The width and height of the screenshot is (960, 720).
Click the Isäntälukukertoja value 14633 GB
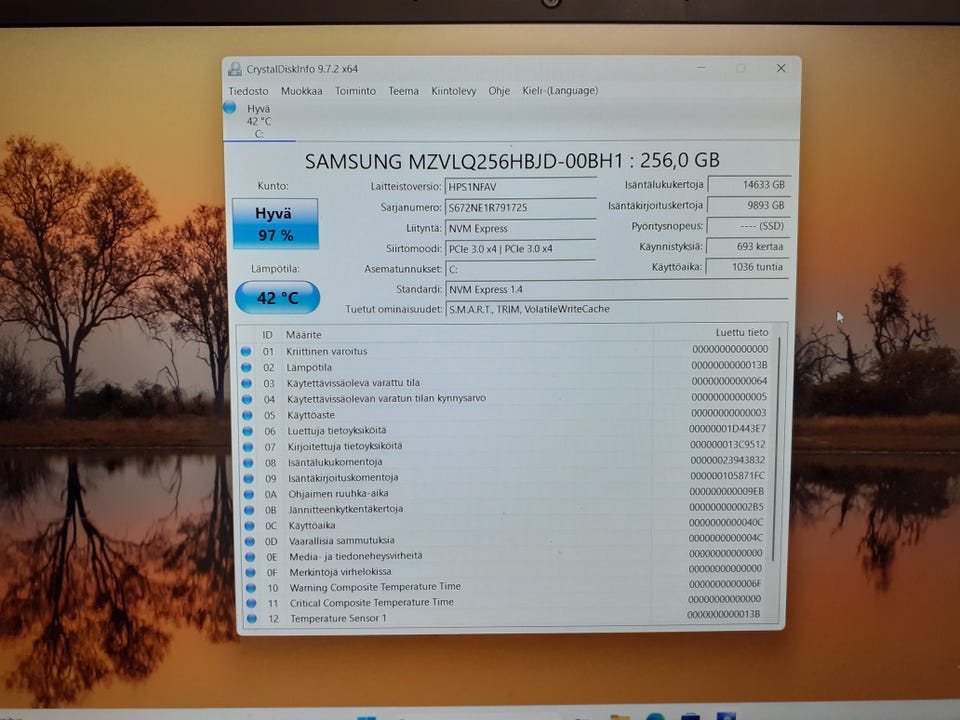click(748, 184)
